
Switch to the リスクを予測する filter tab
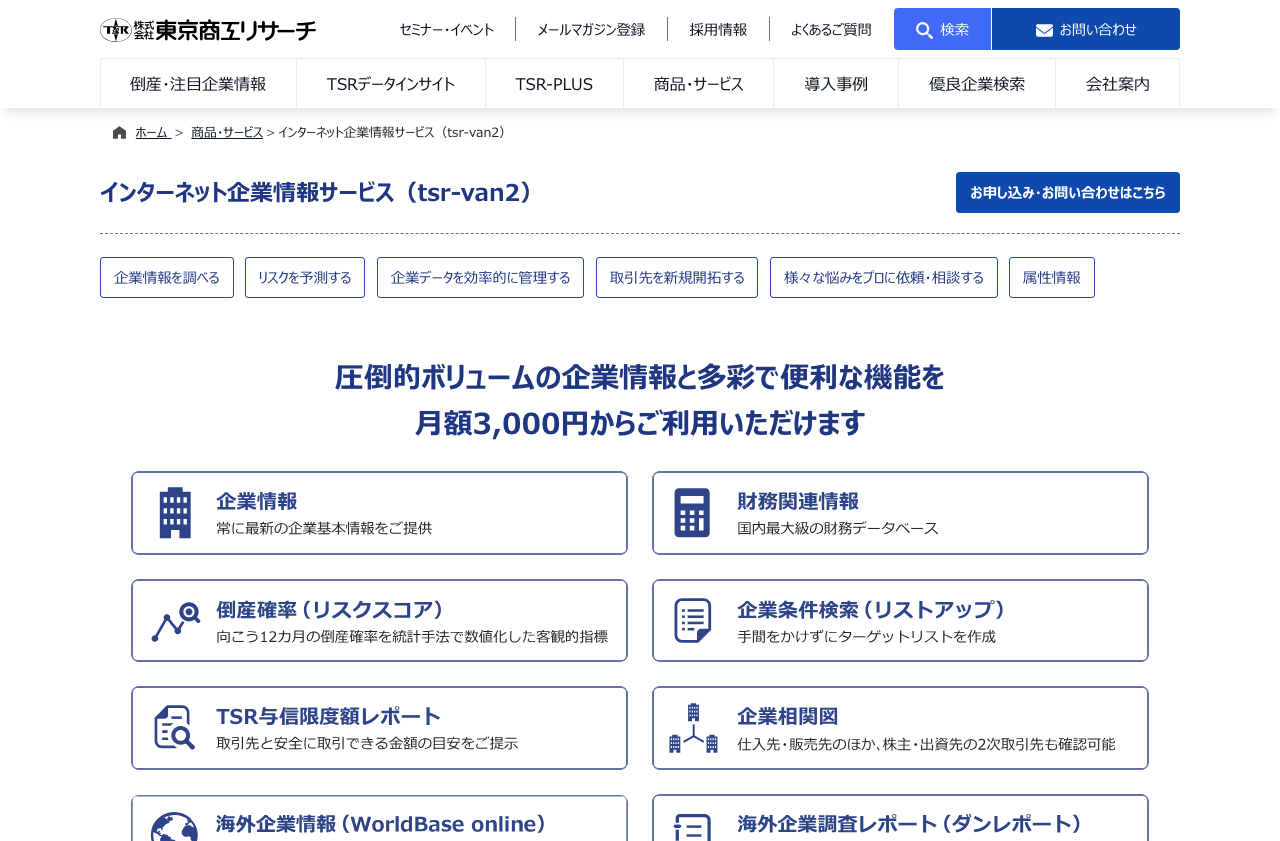click(305, 277)
